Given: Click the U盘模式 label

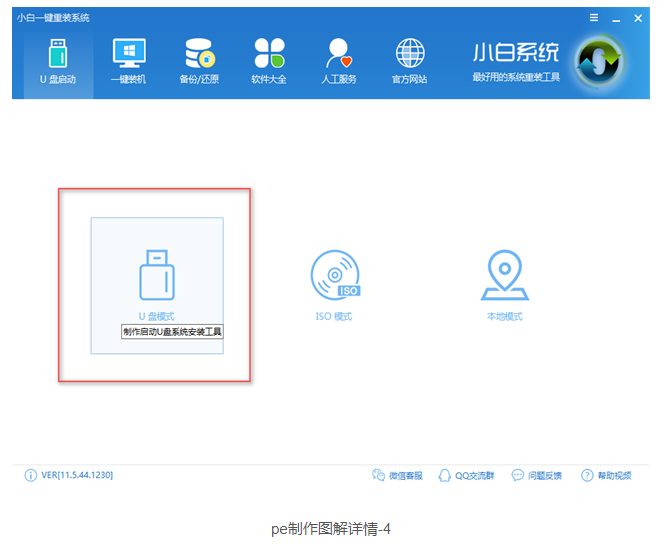Looking at the screenshot, I should tap(157, 317).
